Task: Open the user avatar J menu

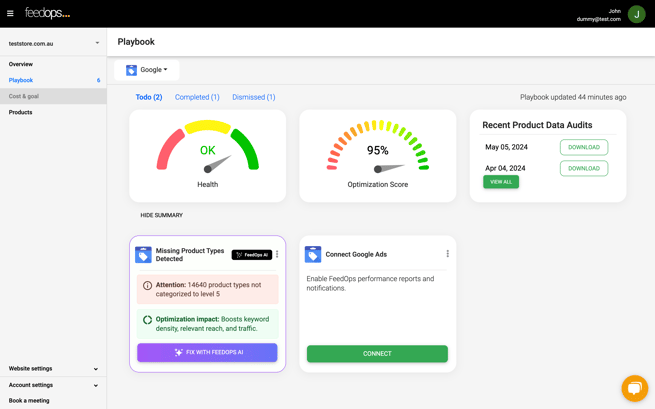Action: 636,14
